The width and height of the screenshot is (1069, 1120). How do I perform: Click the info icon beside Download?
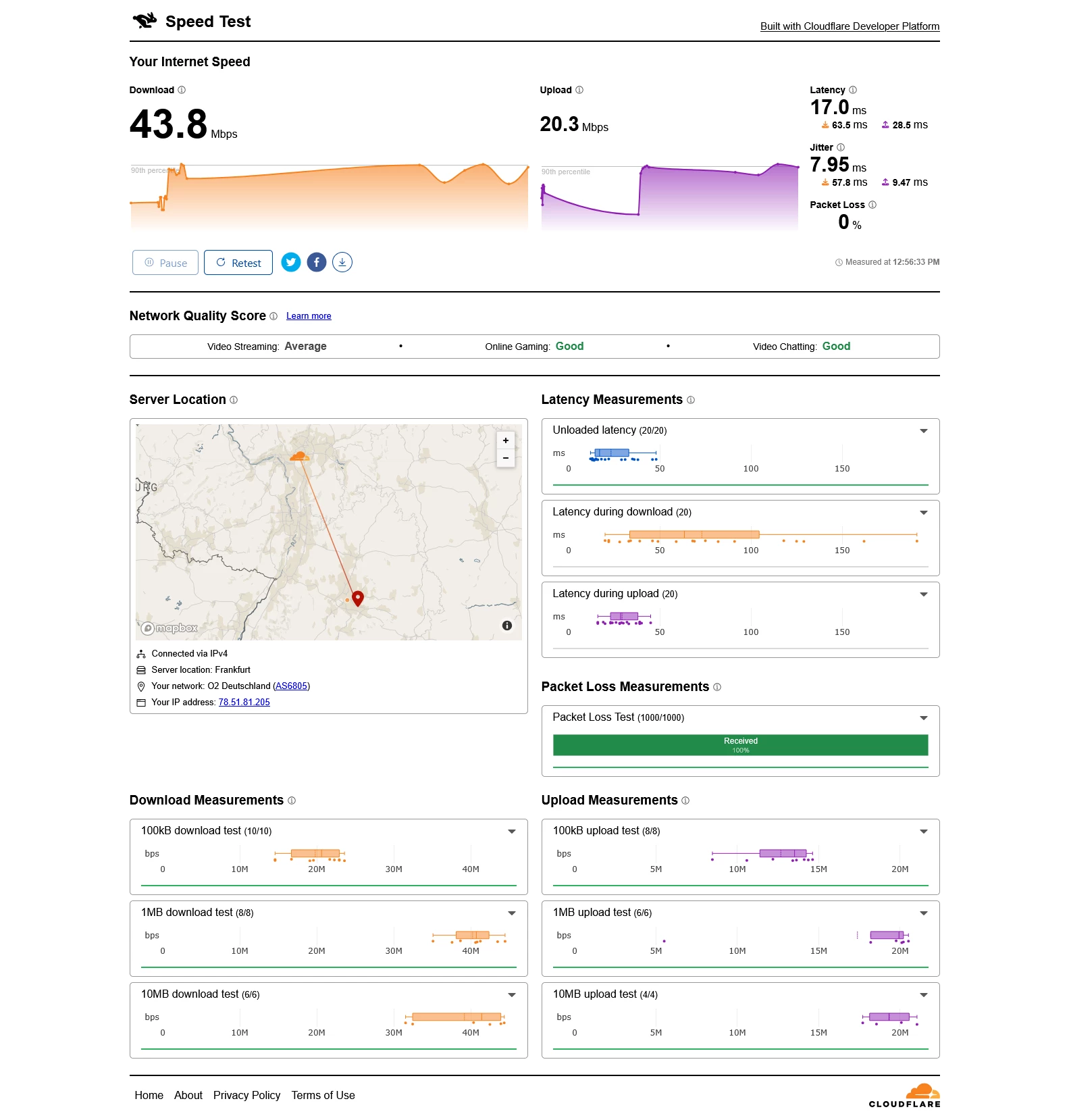click(182, 90)
